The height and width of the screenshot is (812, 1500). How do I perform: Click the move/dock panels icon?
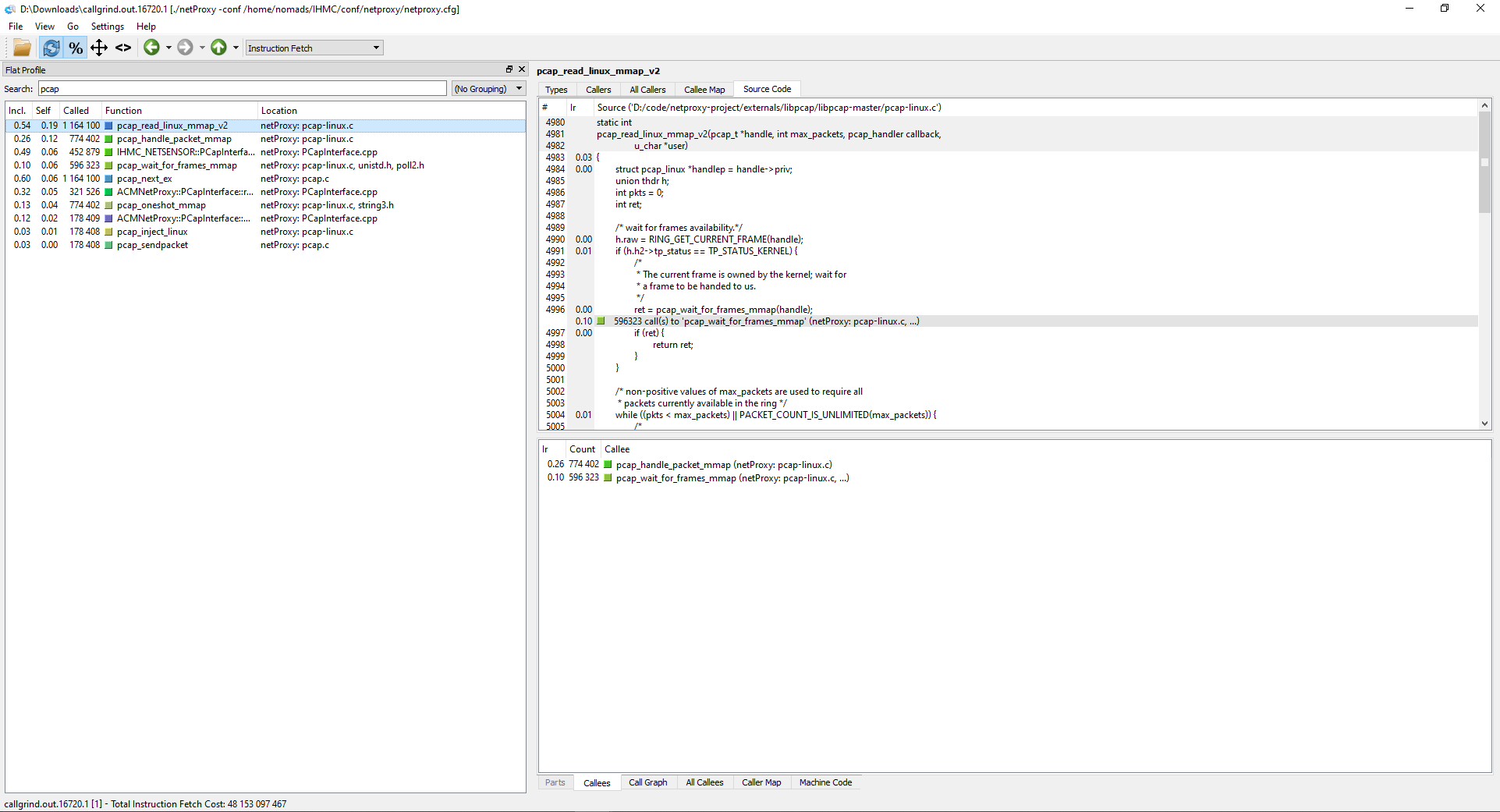click(x=99, y=48)
